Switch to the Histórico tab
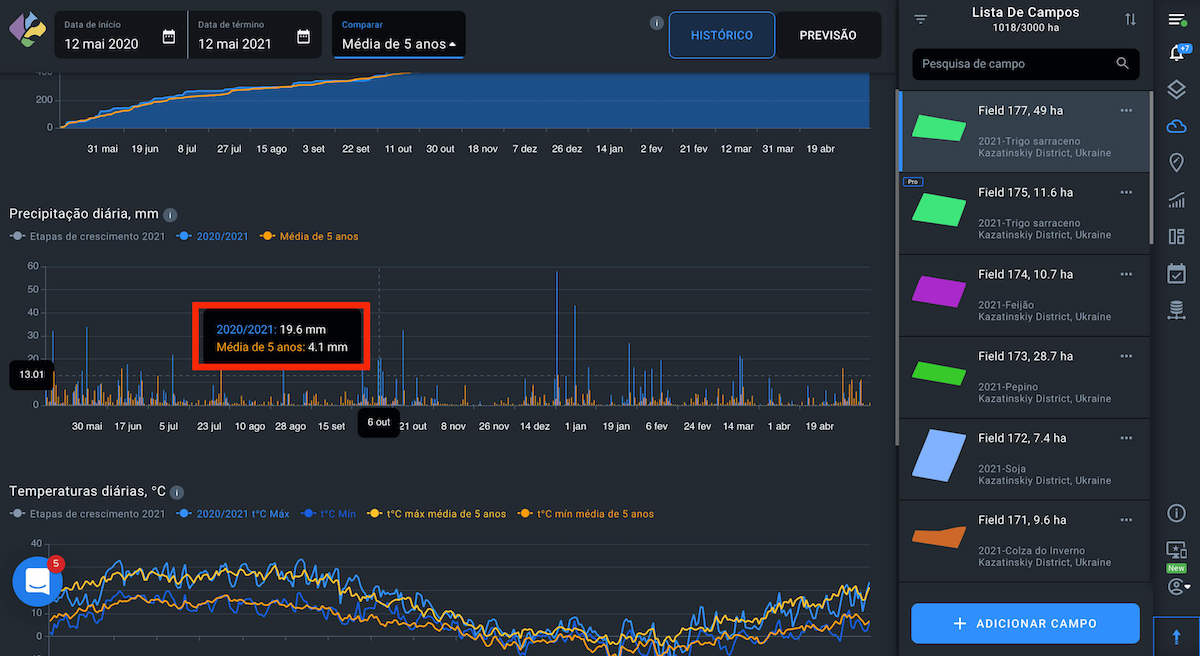 (x=721, y=35)
